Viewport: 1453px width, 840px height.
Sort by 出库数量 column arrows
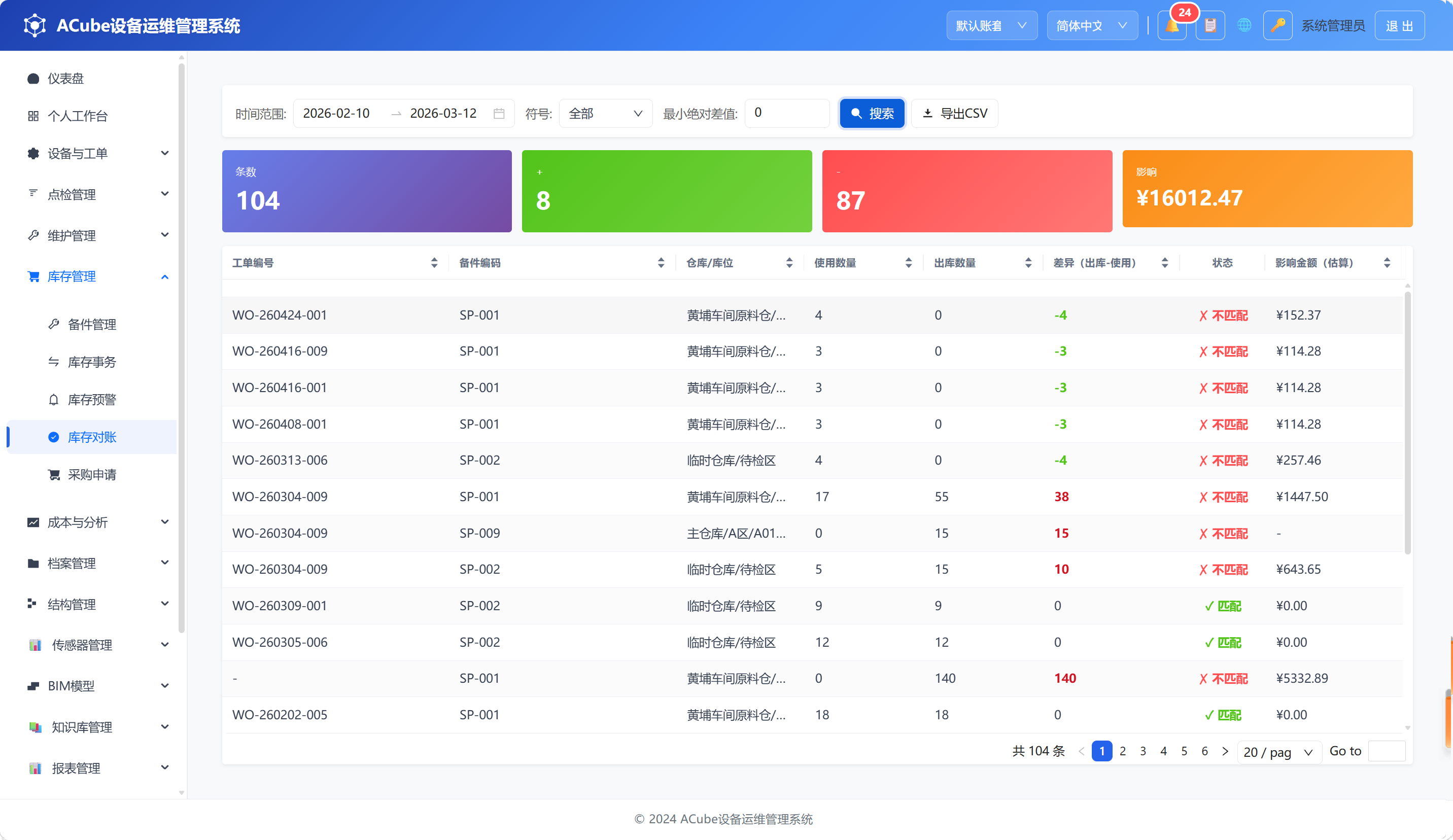1028,263
